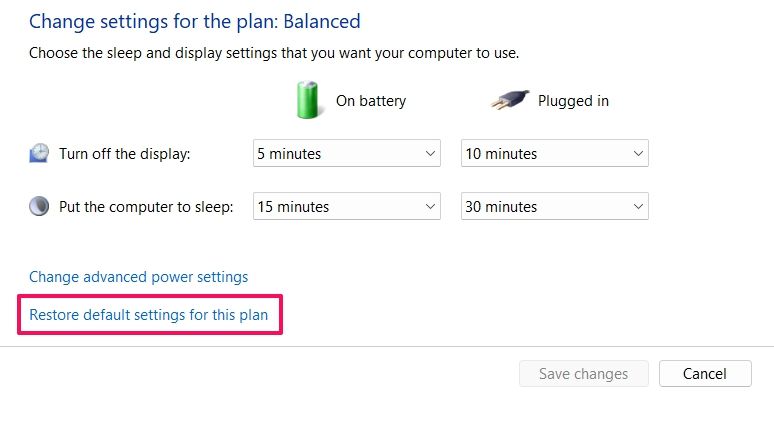This screenshot has width=774, height=422.
Task: Click the chevron arrow on the 5 minutes dropdown
Action: click(430, 154)
